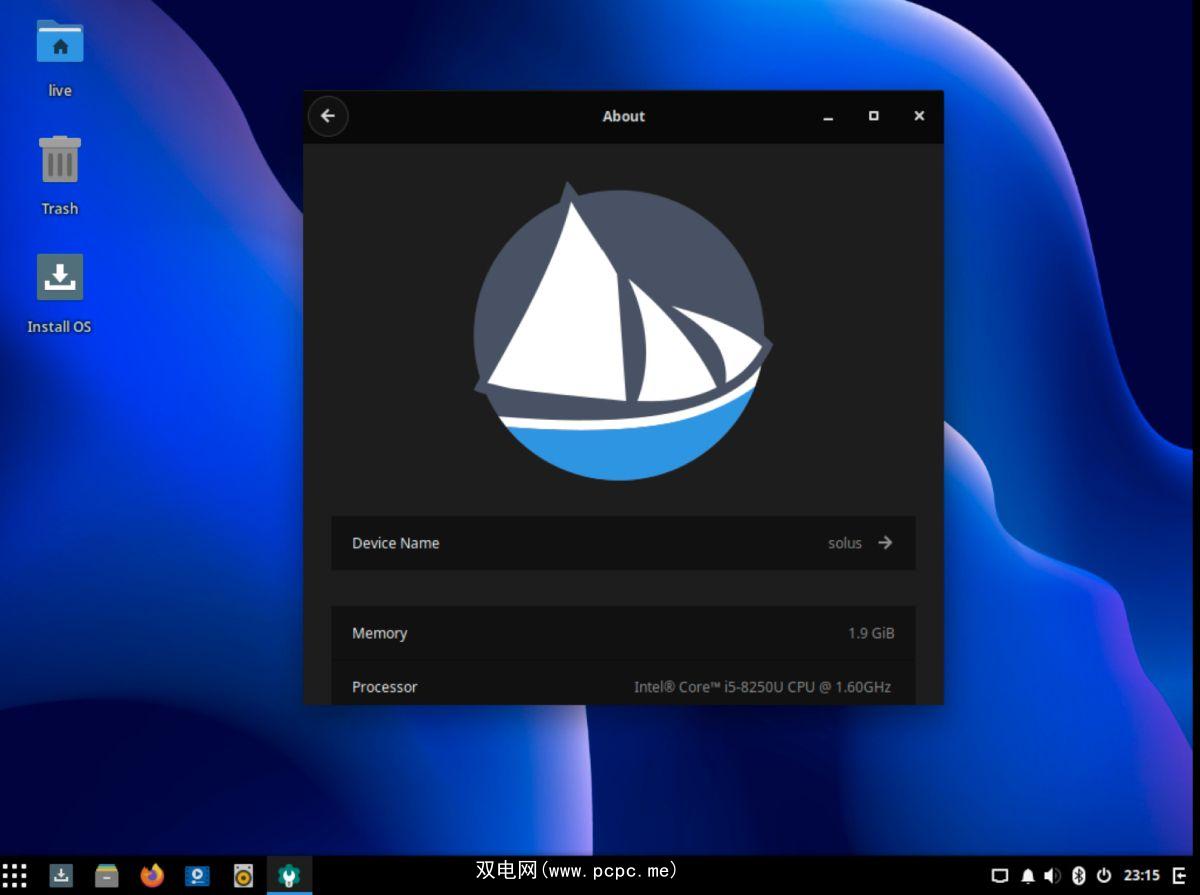Viewport: 1200px width, 895px height.
Task: Maximize the About window
Action: coord(873,116)
